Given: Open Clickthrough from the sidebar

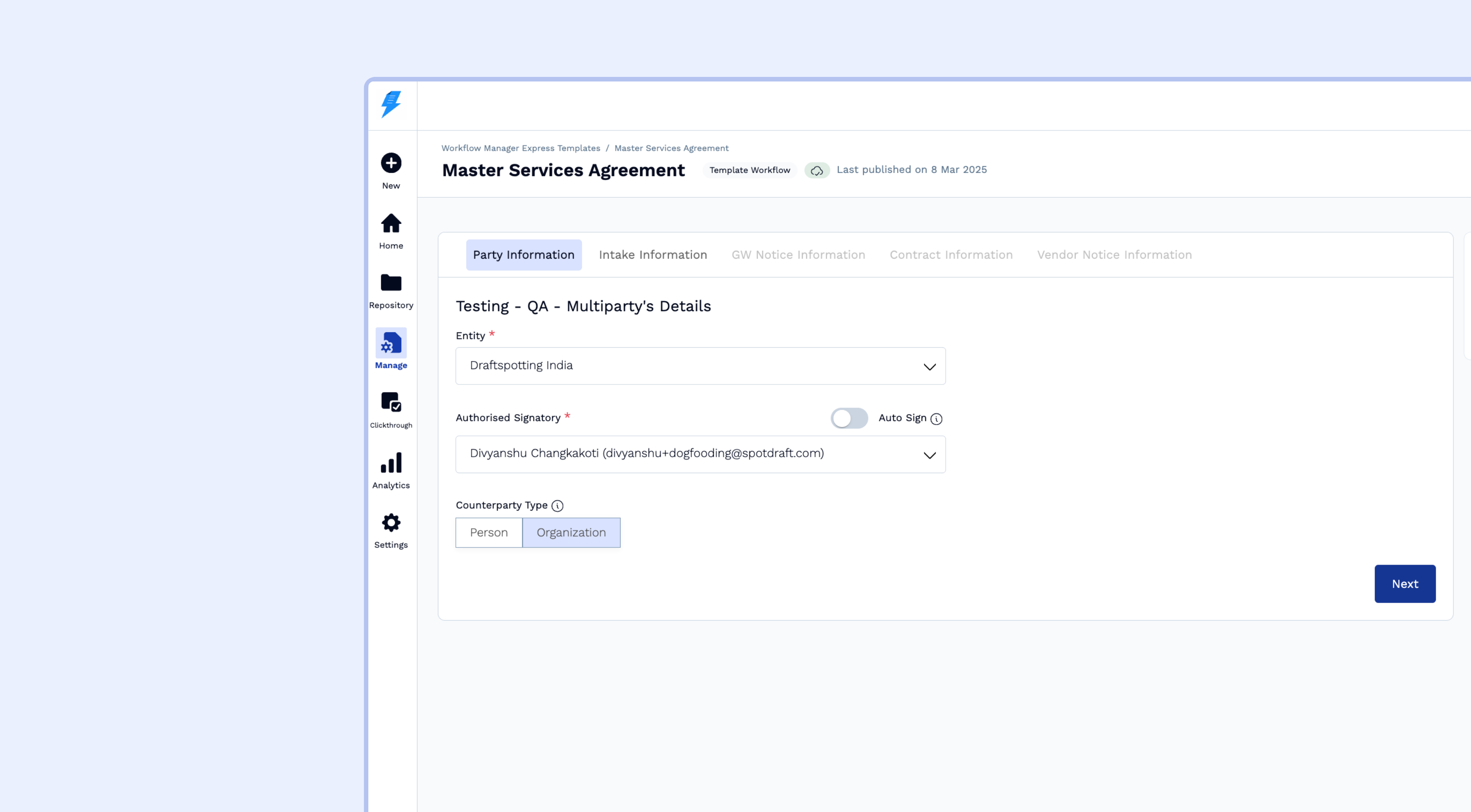Looking at the screenshot, I should [x=391, y=402].
